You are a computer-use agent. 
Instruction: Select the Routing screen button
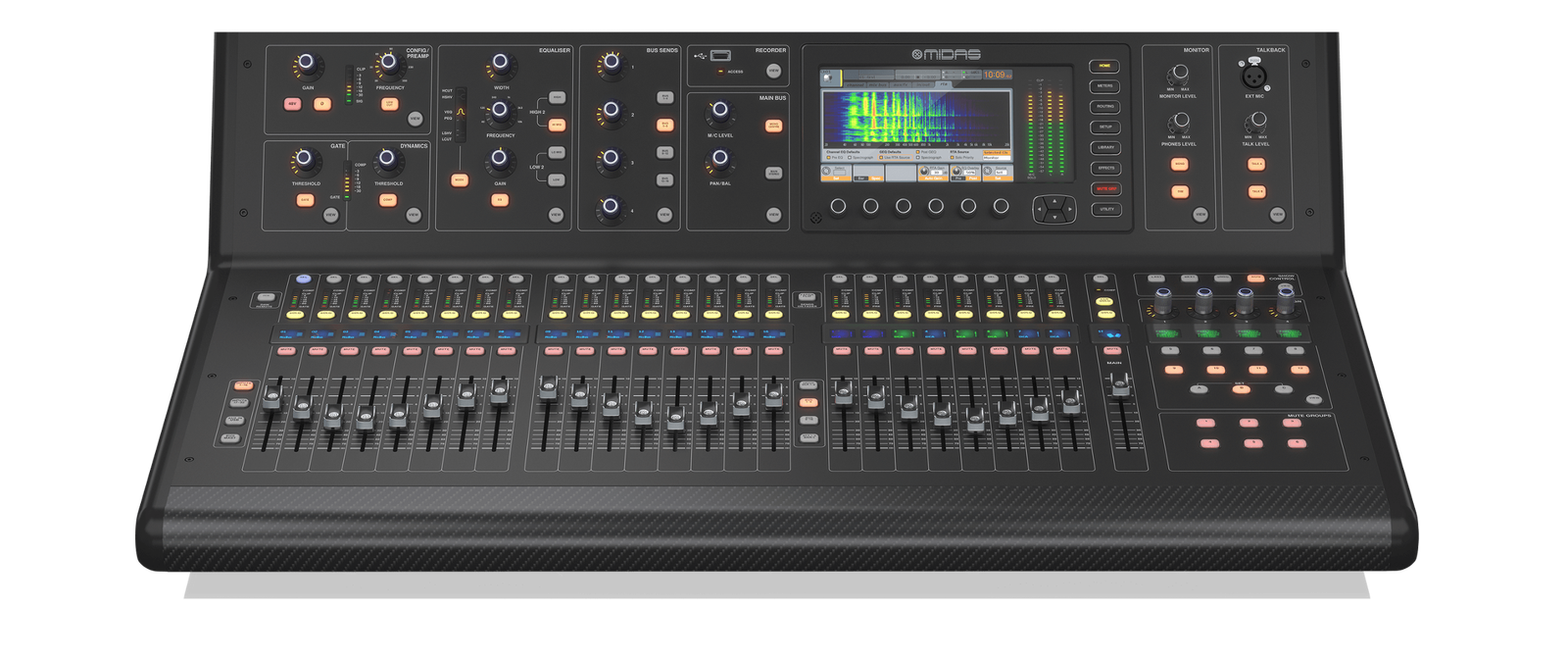click(x=1104, y=107)
